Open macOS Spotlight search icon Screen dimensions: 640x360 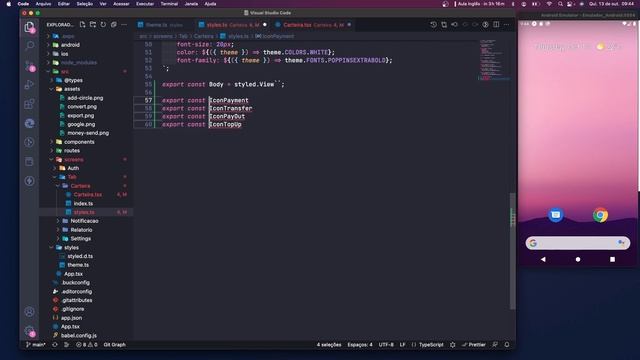click(560, 4)
